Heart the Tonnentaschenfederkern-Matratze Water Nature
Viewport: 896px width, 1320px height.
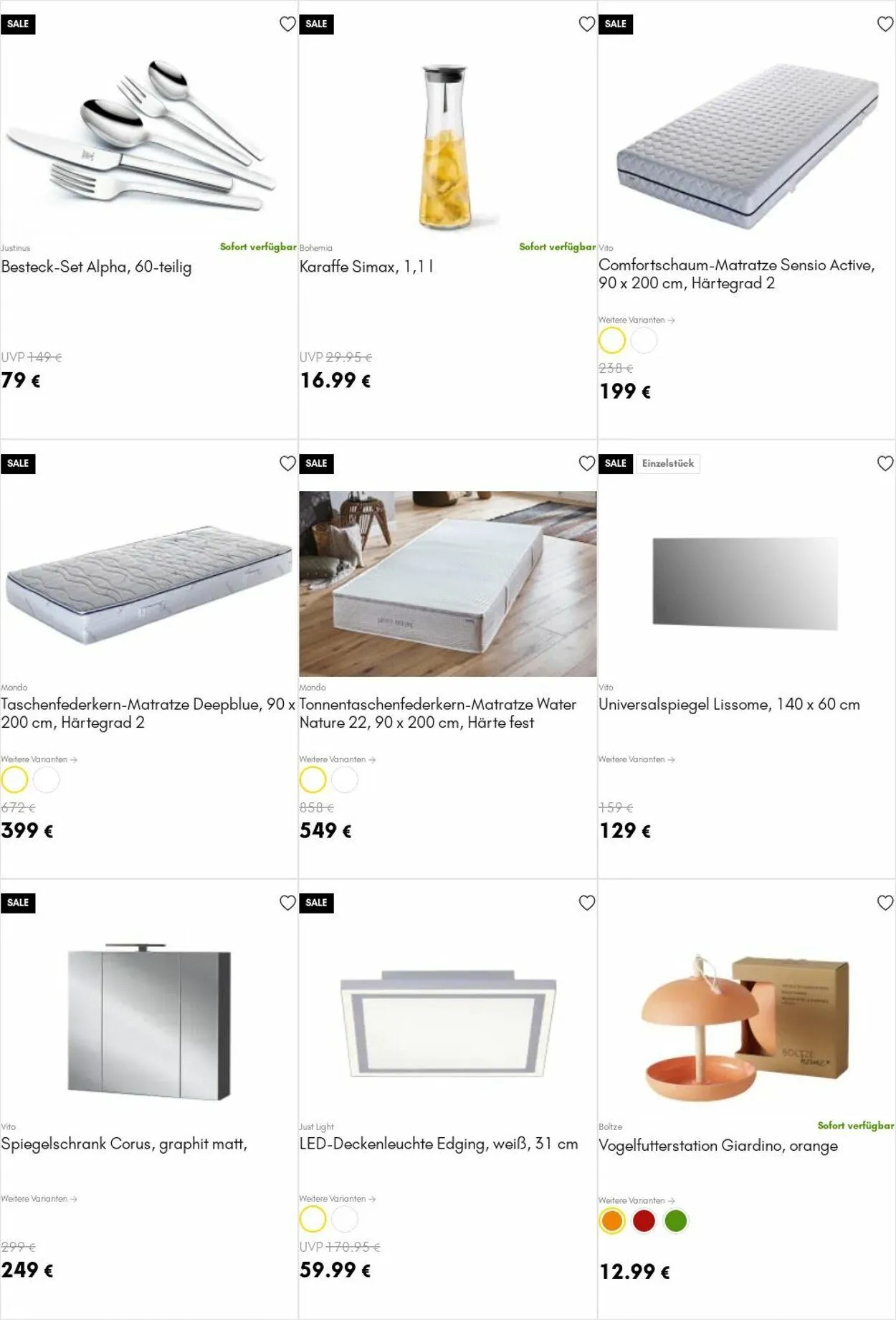[586, 464]
